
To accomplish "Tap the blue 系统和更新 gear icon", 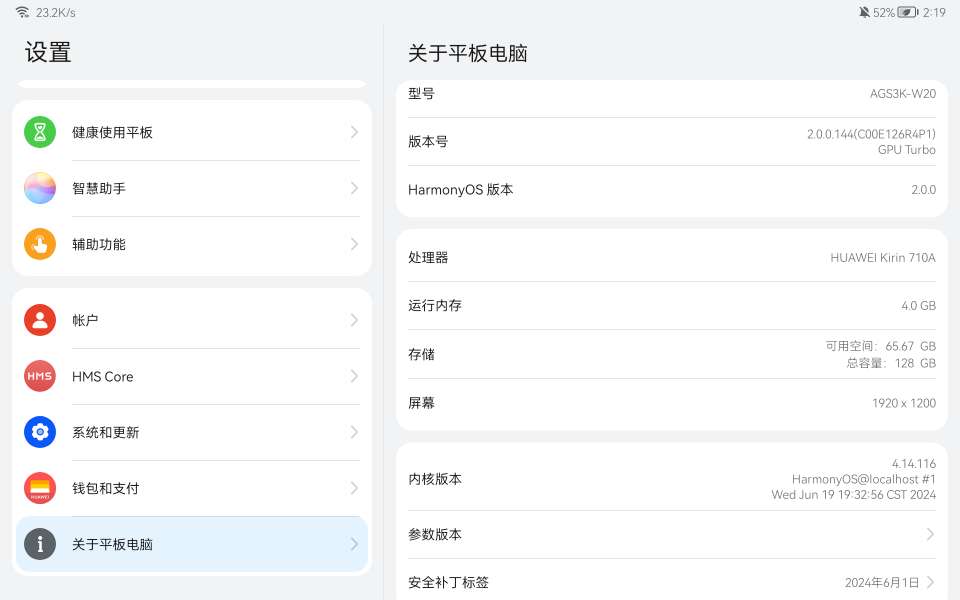I will point(40,432).
